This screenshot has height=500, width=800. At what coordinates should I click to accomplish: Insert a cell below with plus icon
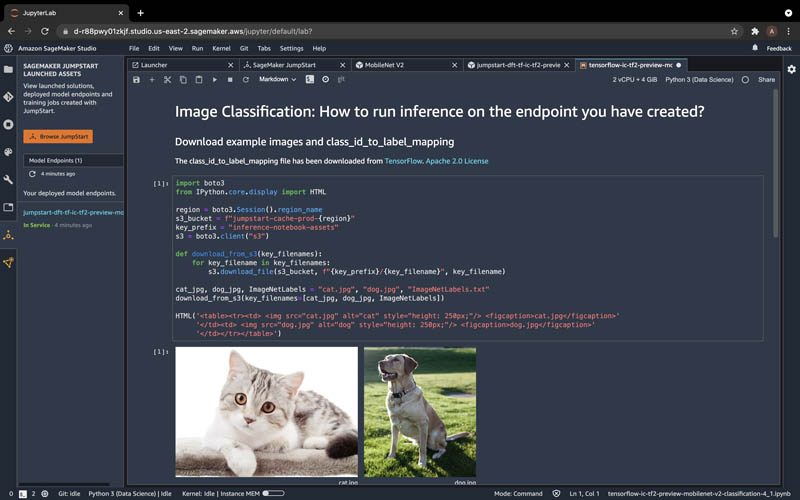pyautogui.click(x=152, y=80)
